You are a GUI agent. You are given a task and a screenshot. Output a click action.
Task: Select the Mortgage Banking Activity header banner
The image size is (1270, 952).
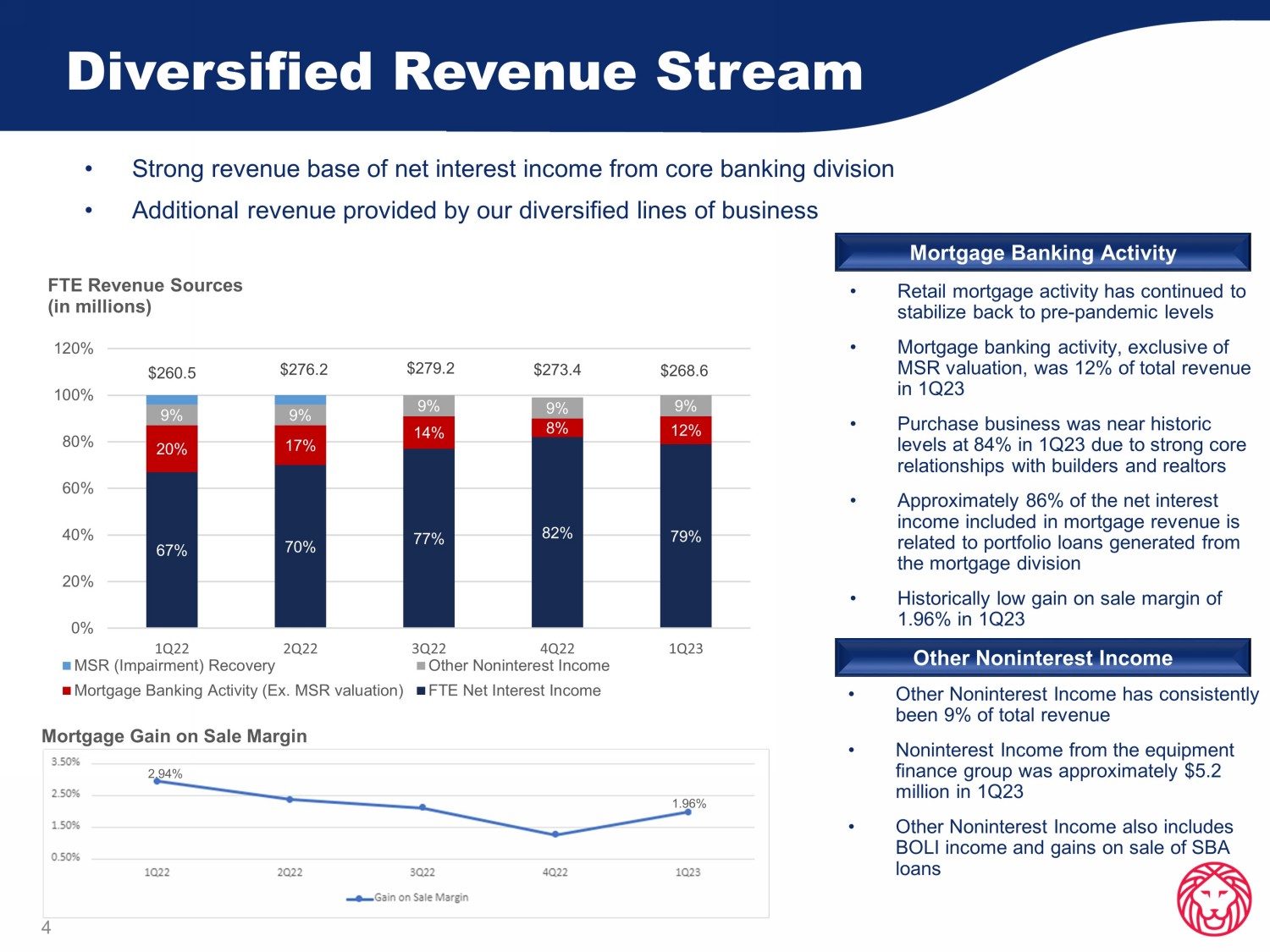[x=1042, y=252]
